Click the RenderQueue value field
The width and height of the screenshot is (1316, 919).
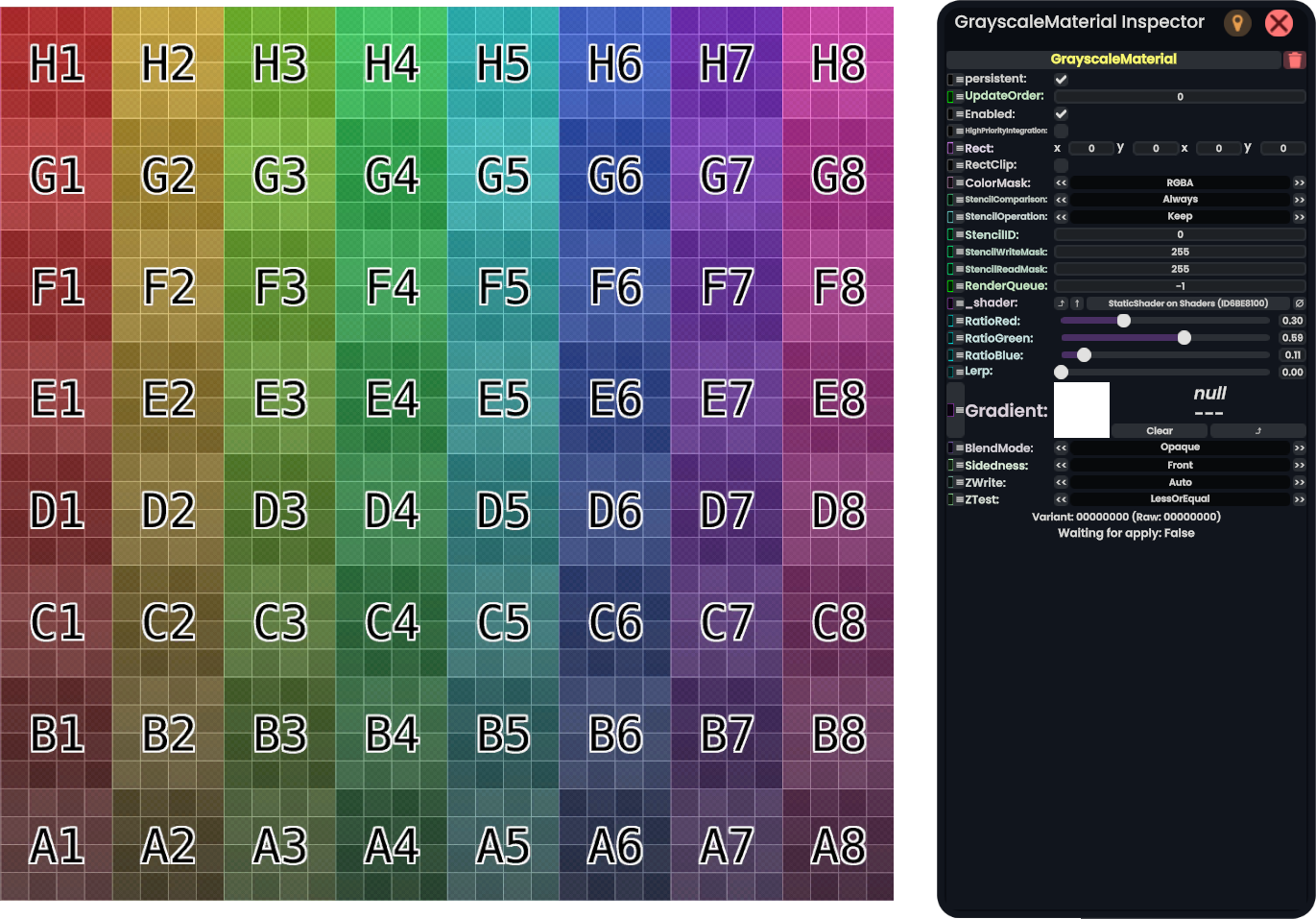[x=1180, y=286]
